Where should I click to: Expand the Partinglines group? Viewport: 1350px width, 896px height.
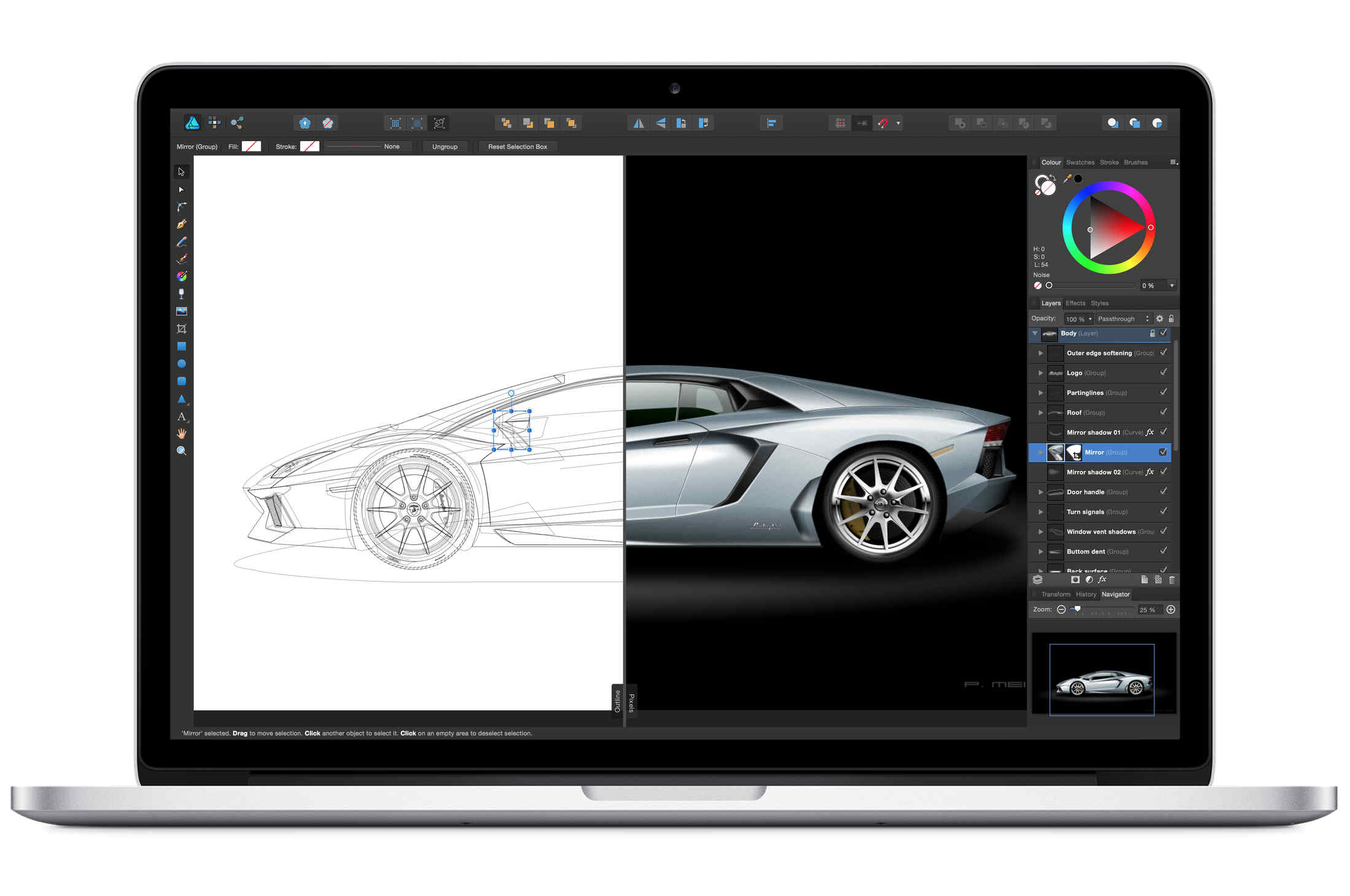pos(1041,393)
